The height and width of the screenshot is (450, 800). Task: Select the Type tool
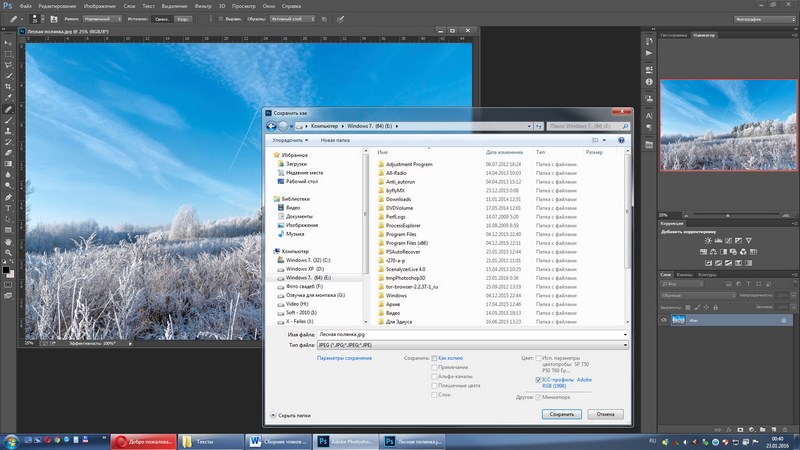[8, 208]
